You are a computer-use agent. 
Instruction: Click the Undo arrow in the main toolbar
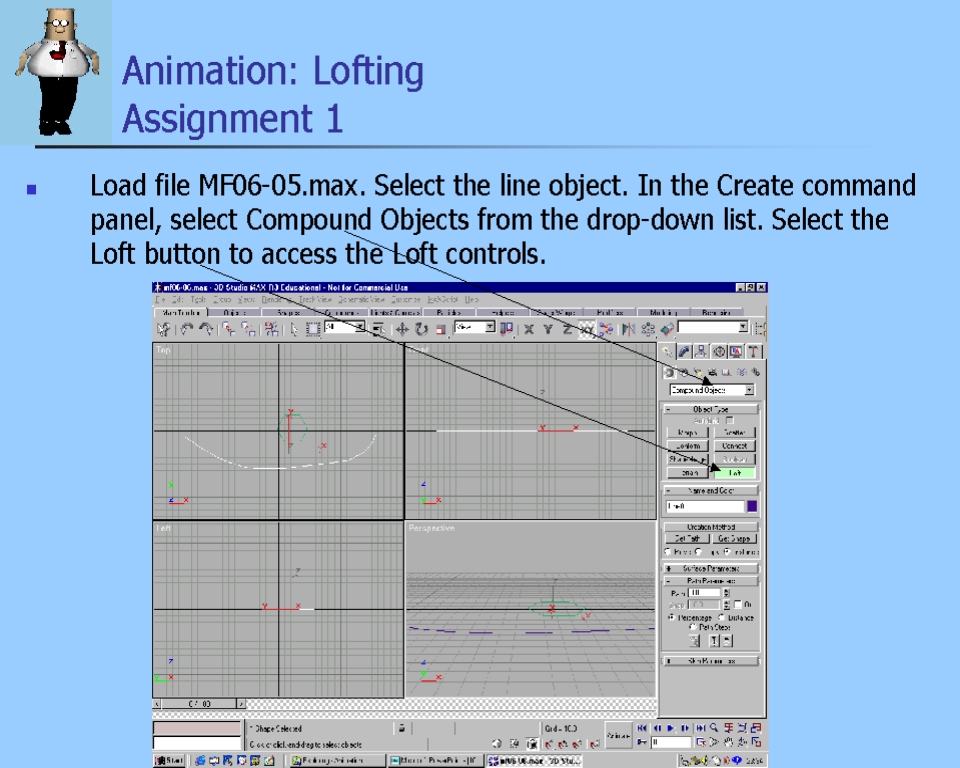click(x=187, y=328)
